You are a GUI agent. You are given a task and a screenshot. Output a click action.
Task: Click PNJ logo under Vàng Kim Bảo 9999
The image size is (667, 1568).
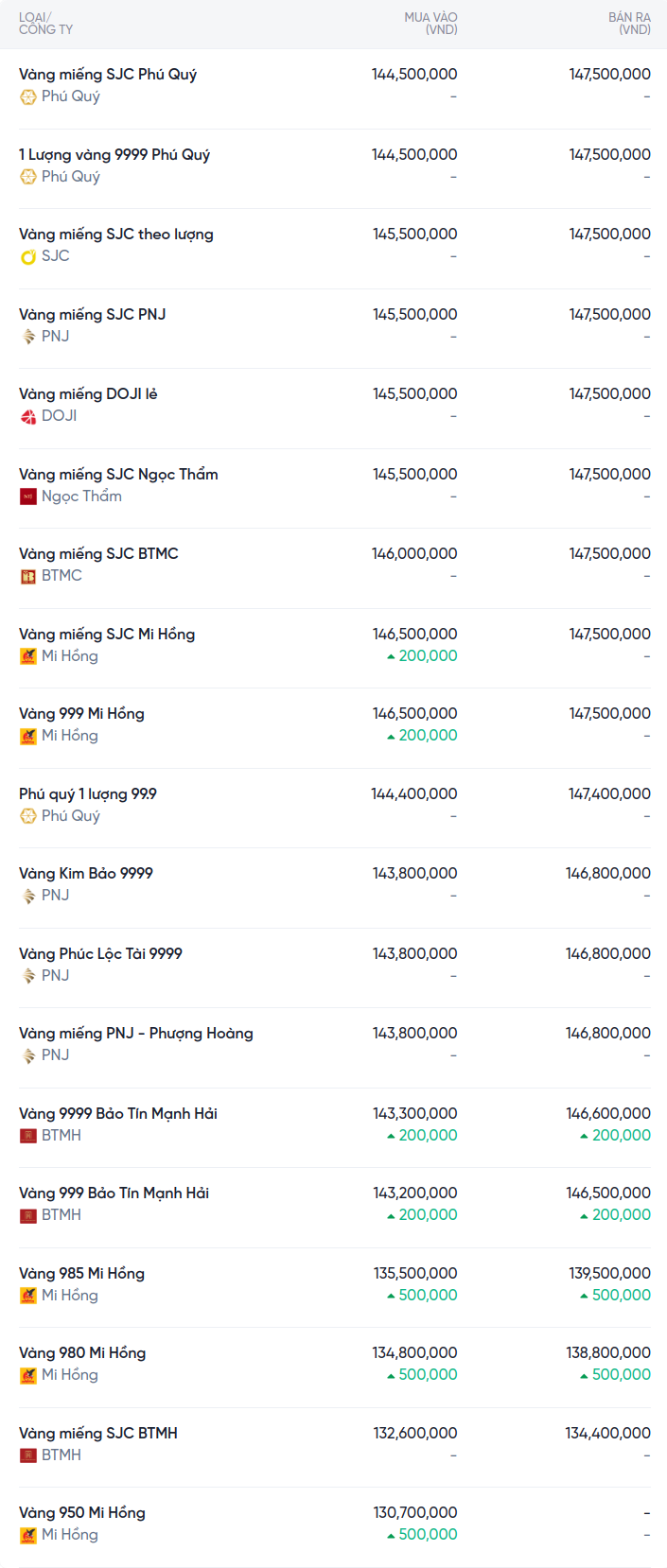click(x=28, y=896)
